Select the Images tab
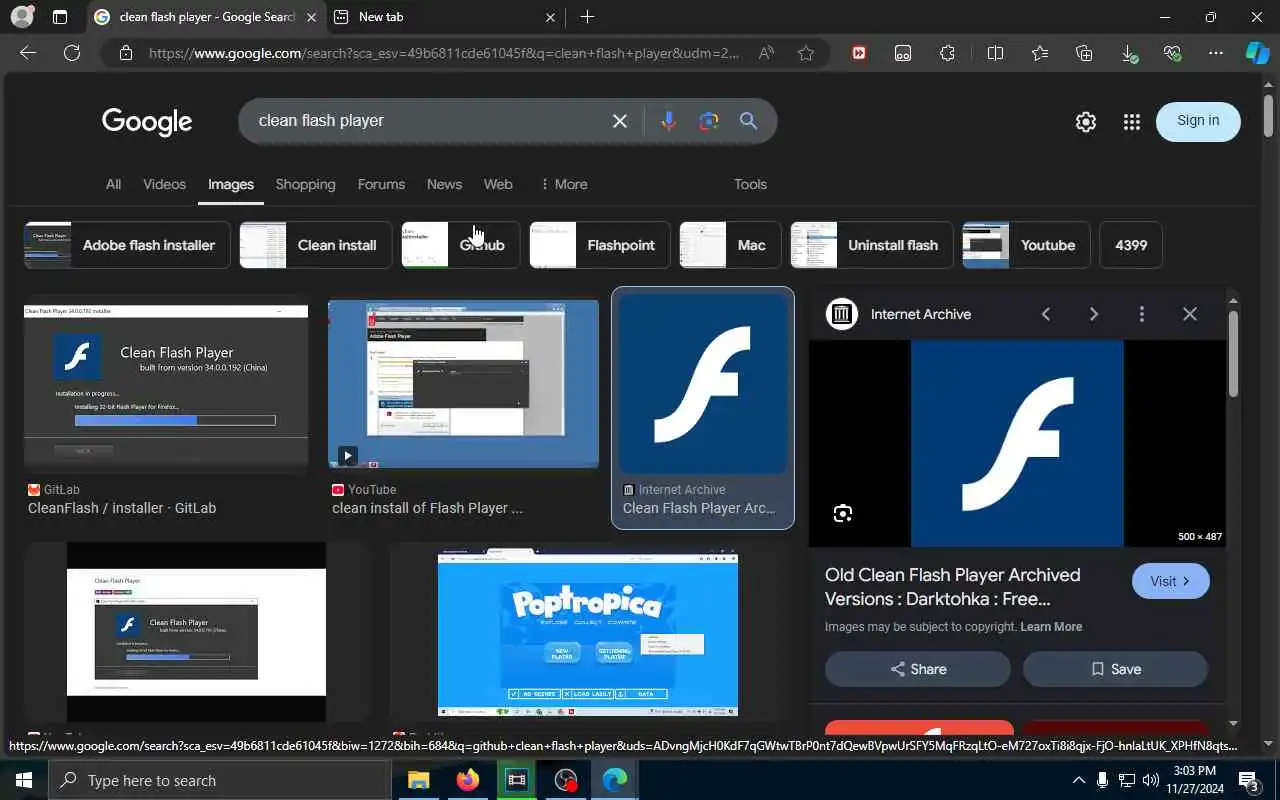This screenshot has height=800, width=1280. (x=231, y=184)
